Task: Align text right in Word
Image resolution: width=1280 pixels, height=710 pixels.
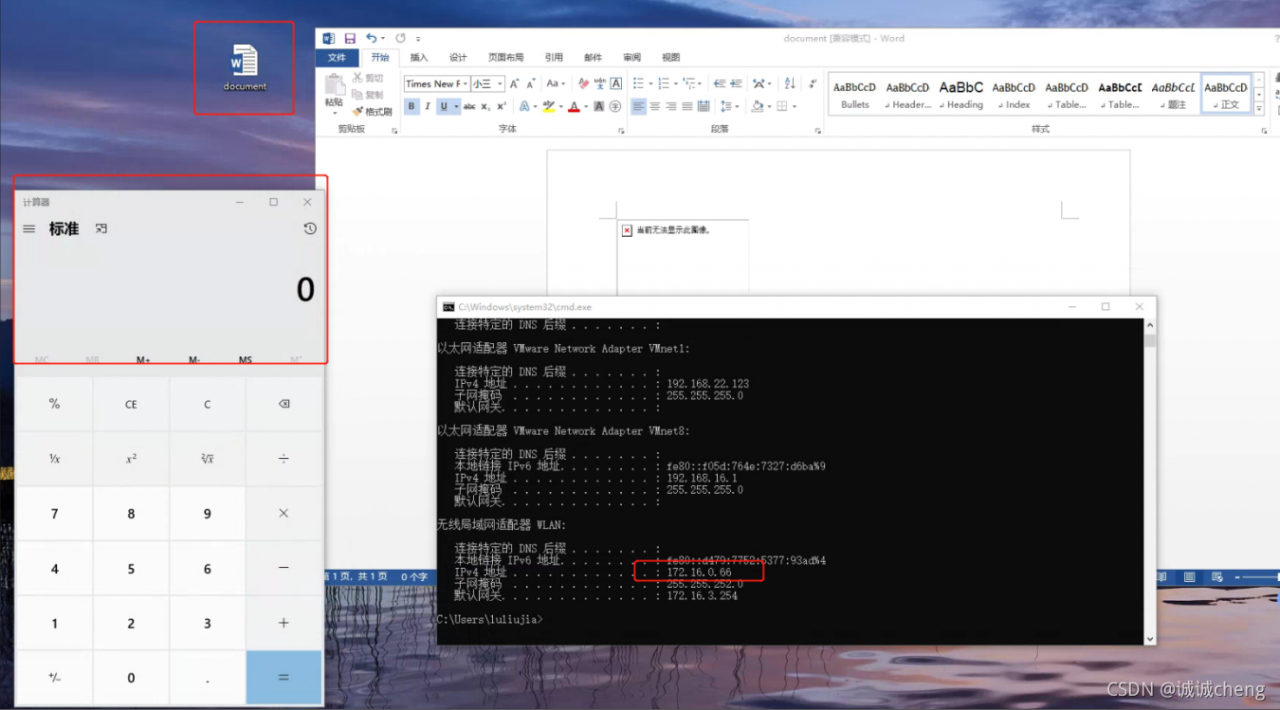Action: click(671, 106)
